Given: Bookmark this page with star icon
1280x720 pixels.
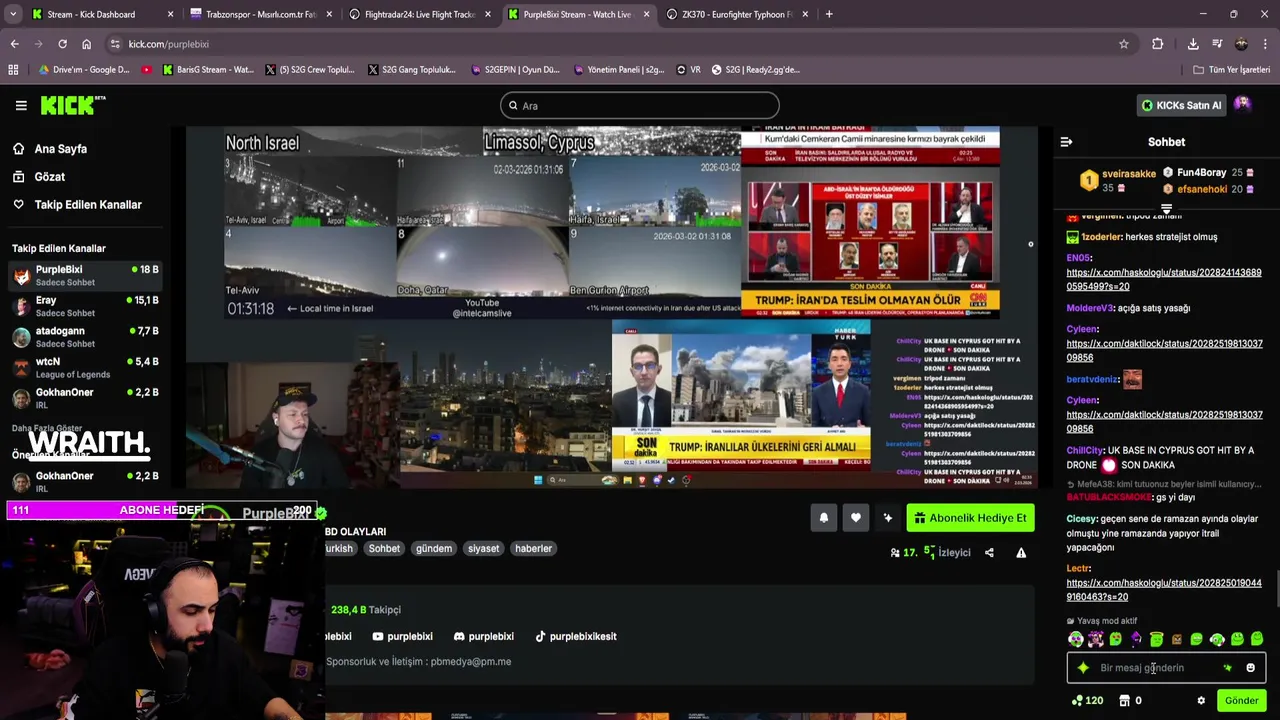Looking at the screenshot, I should click(1124, 44).
